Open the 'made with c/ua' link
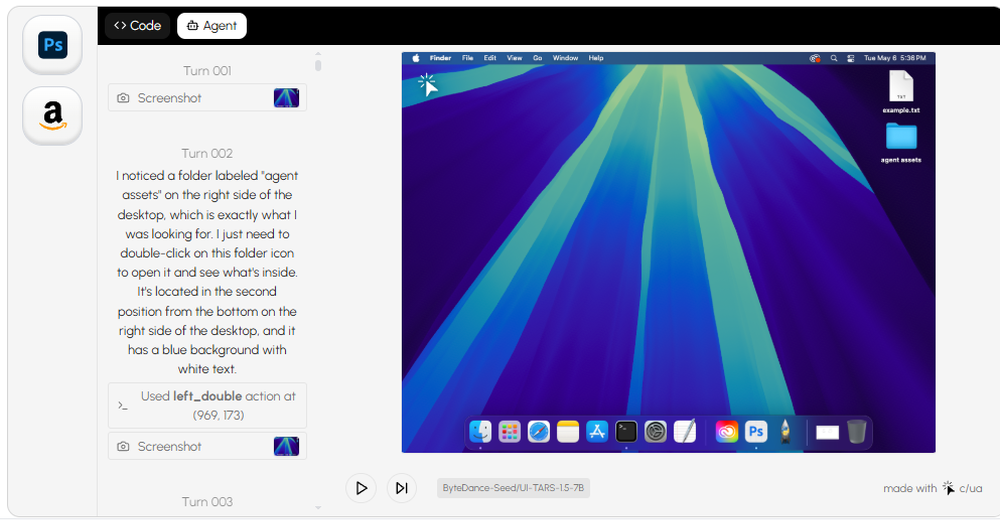 tap(932, 488)
